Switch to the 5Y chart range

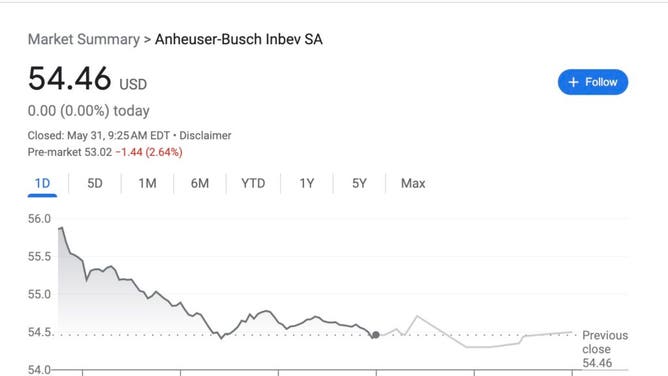[359, 184]
